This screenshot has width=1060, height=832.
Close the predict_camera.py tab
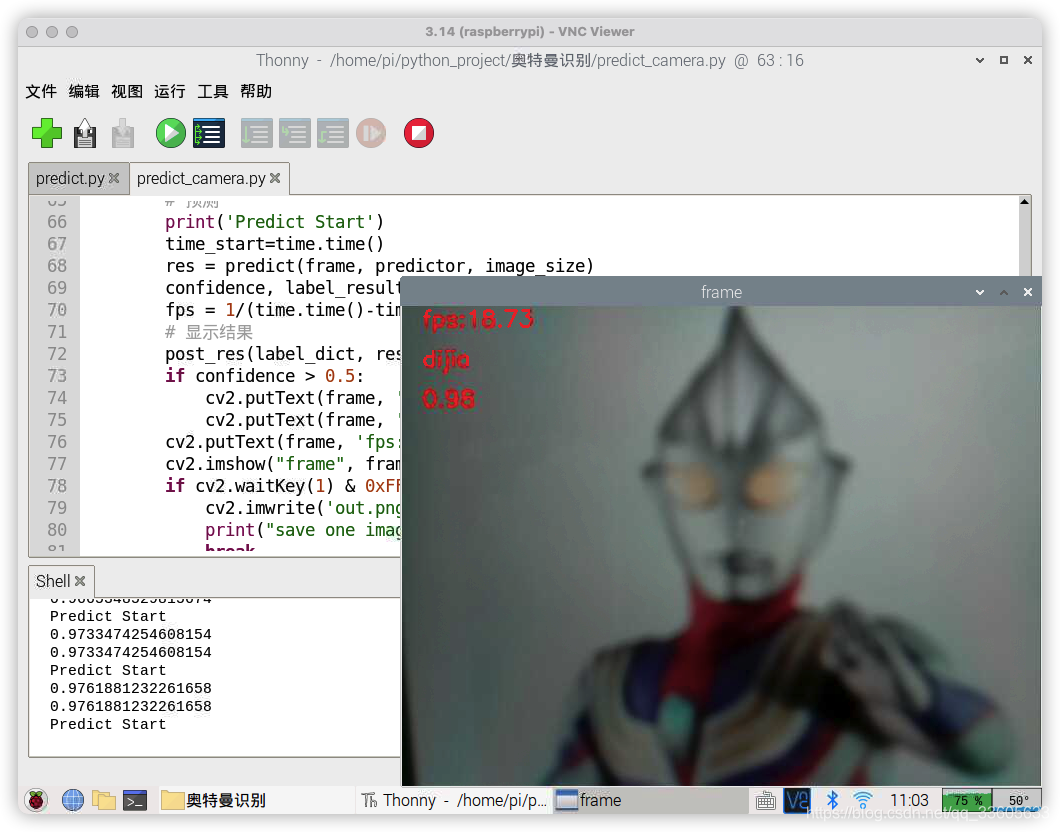[275, 178]
